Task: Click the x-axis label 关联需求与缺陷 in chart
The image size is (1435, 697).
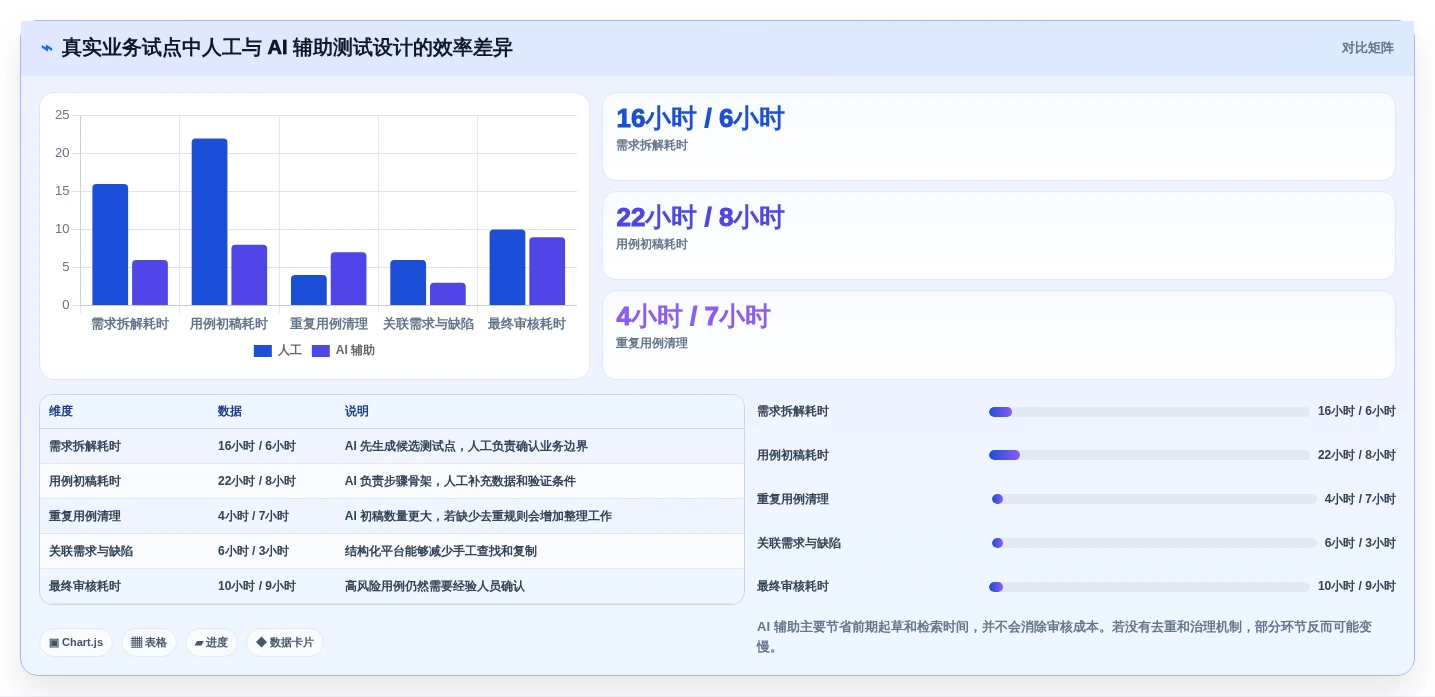Action: 428,324
